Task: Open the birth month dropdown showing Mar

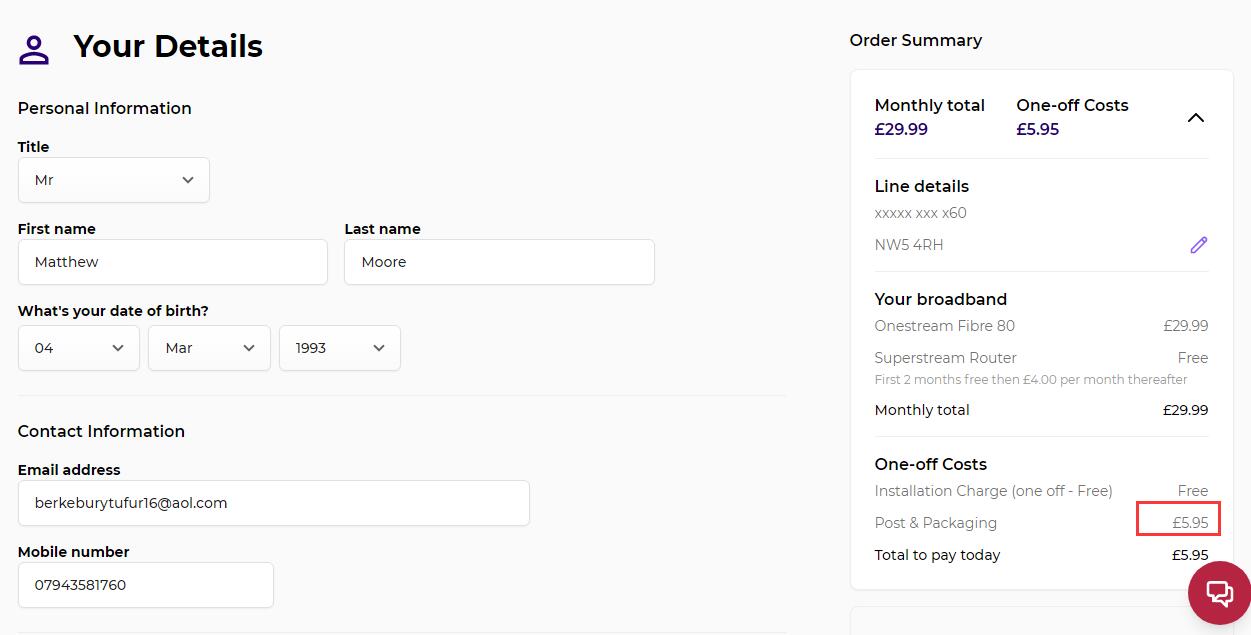Action: 209,348
